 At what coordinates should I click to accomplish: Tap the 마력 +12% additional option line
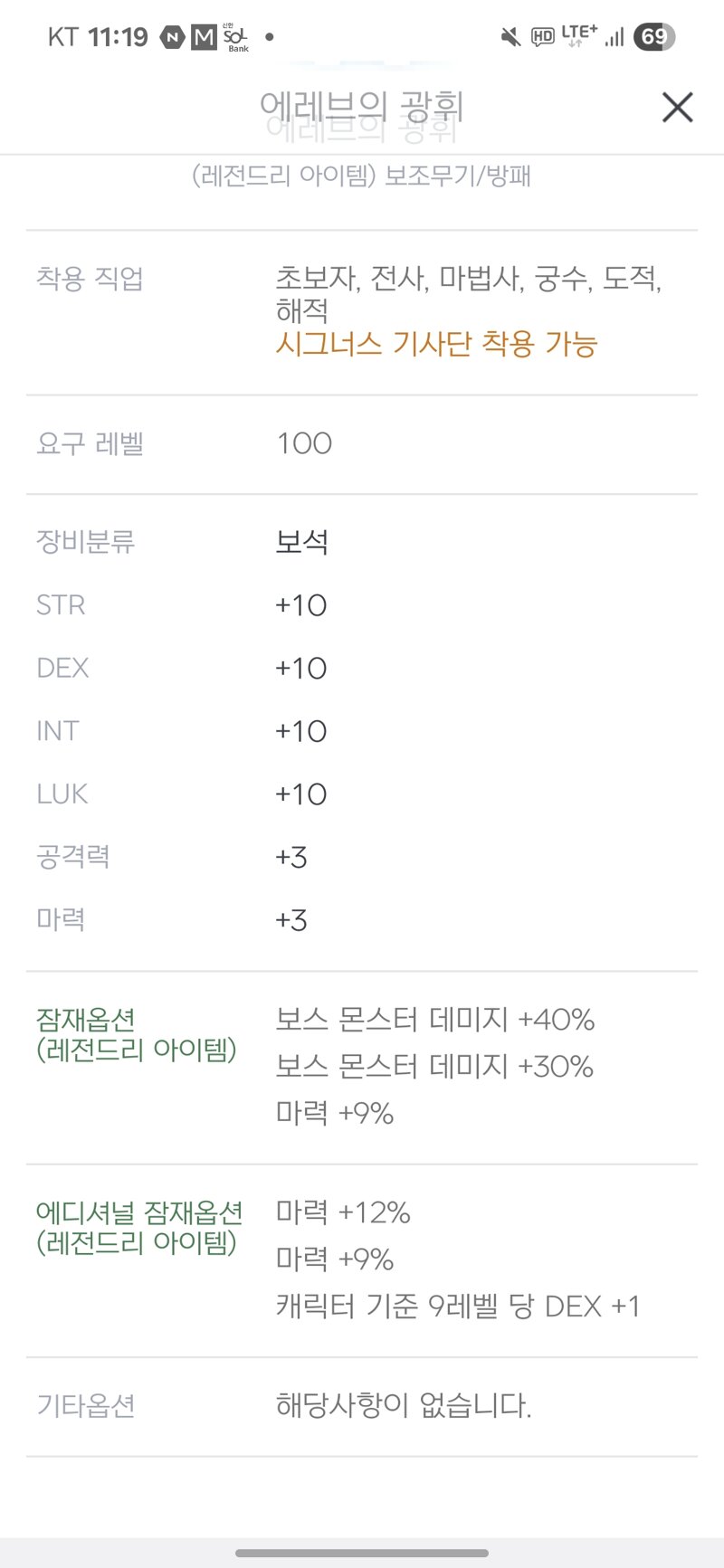[x=343, y=1212]
